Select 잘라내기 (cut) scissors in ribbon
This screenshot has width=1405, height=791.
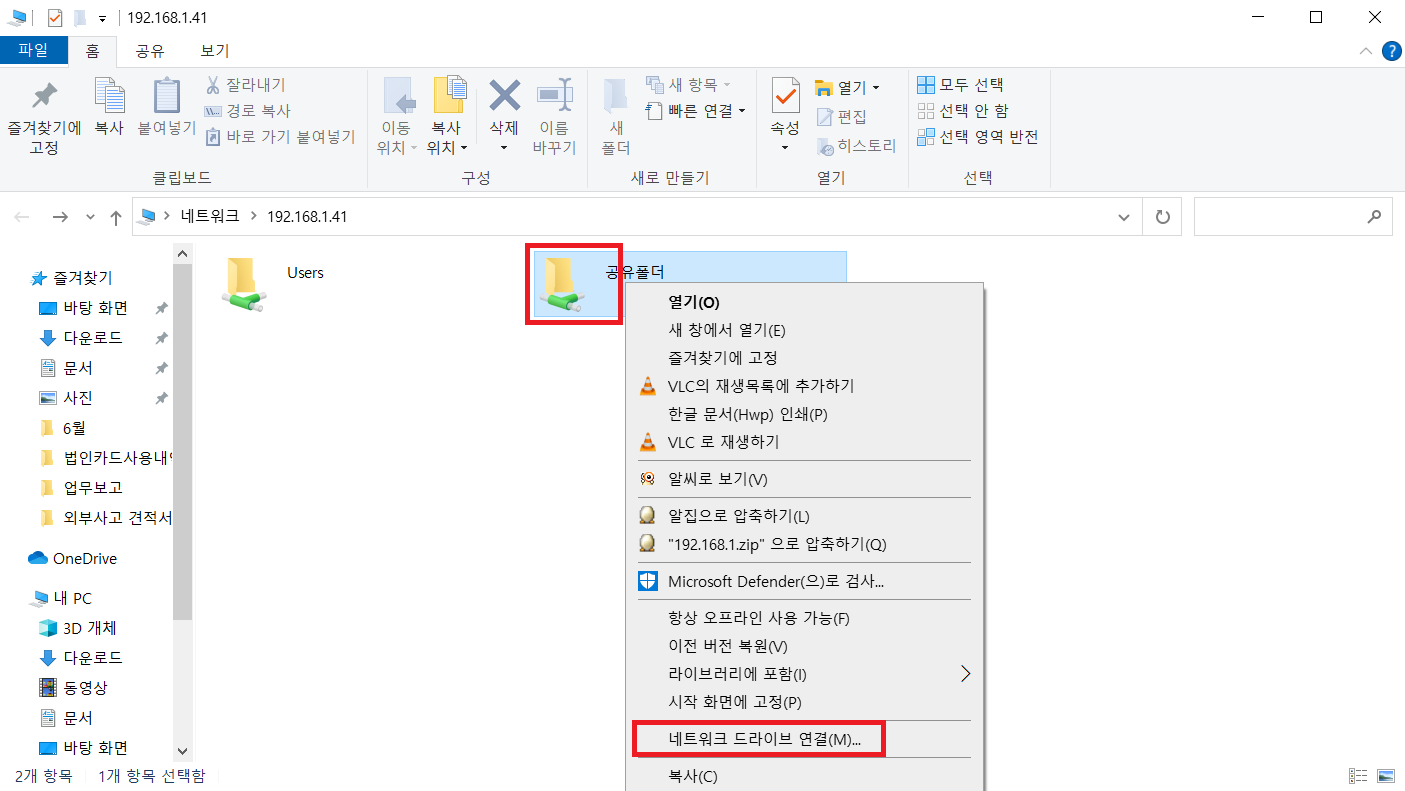(246, 85)
